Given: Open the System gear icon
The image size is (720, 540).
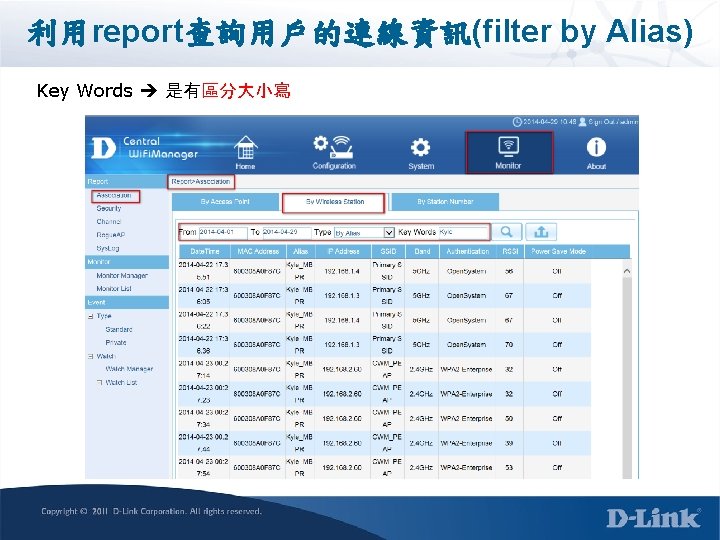Looking at the screenshot, I should [420, 148].
